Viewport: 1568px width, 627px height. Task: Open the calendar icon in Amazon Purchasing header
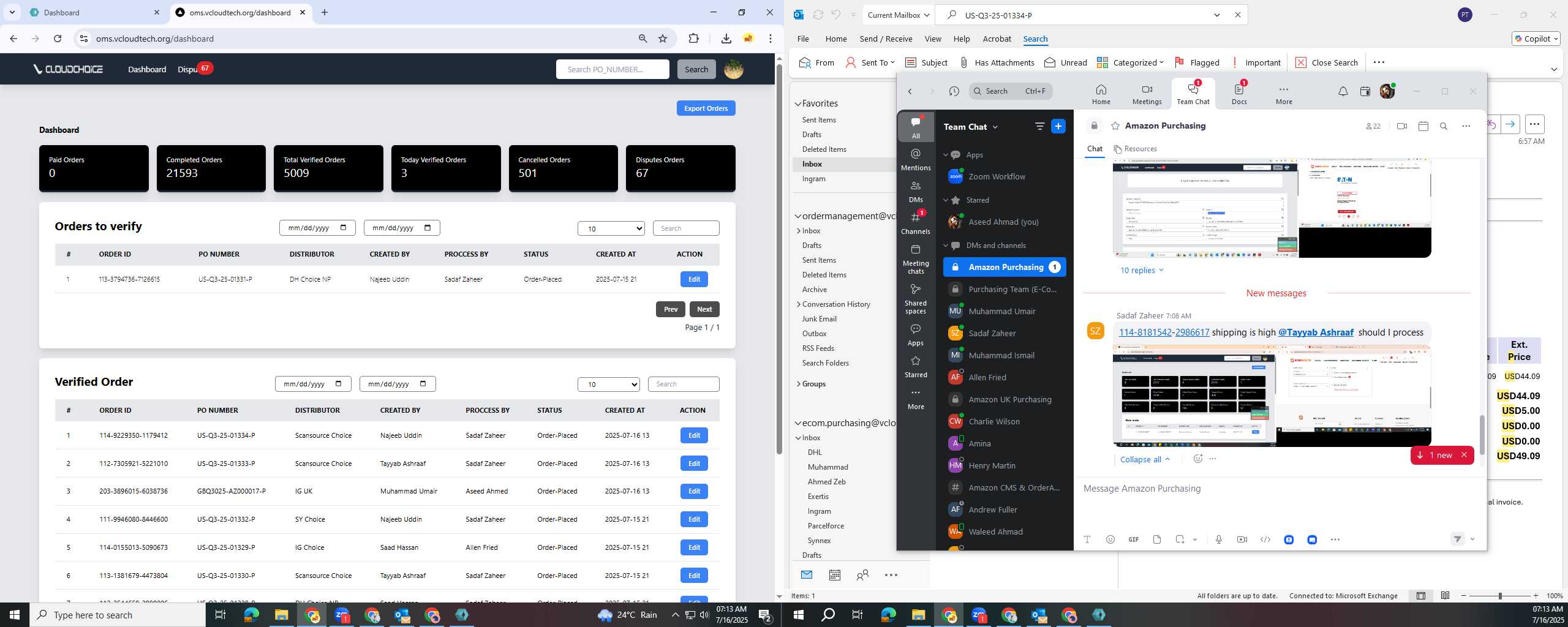click(1423, 126)
